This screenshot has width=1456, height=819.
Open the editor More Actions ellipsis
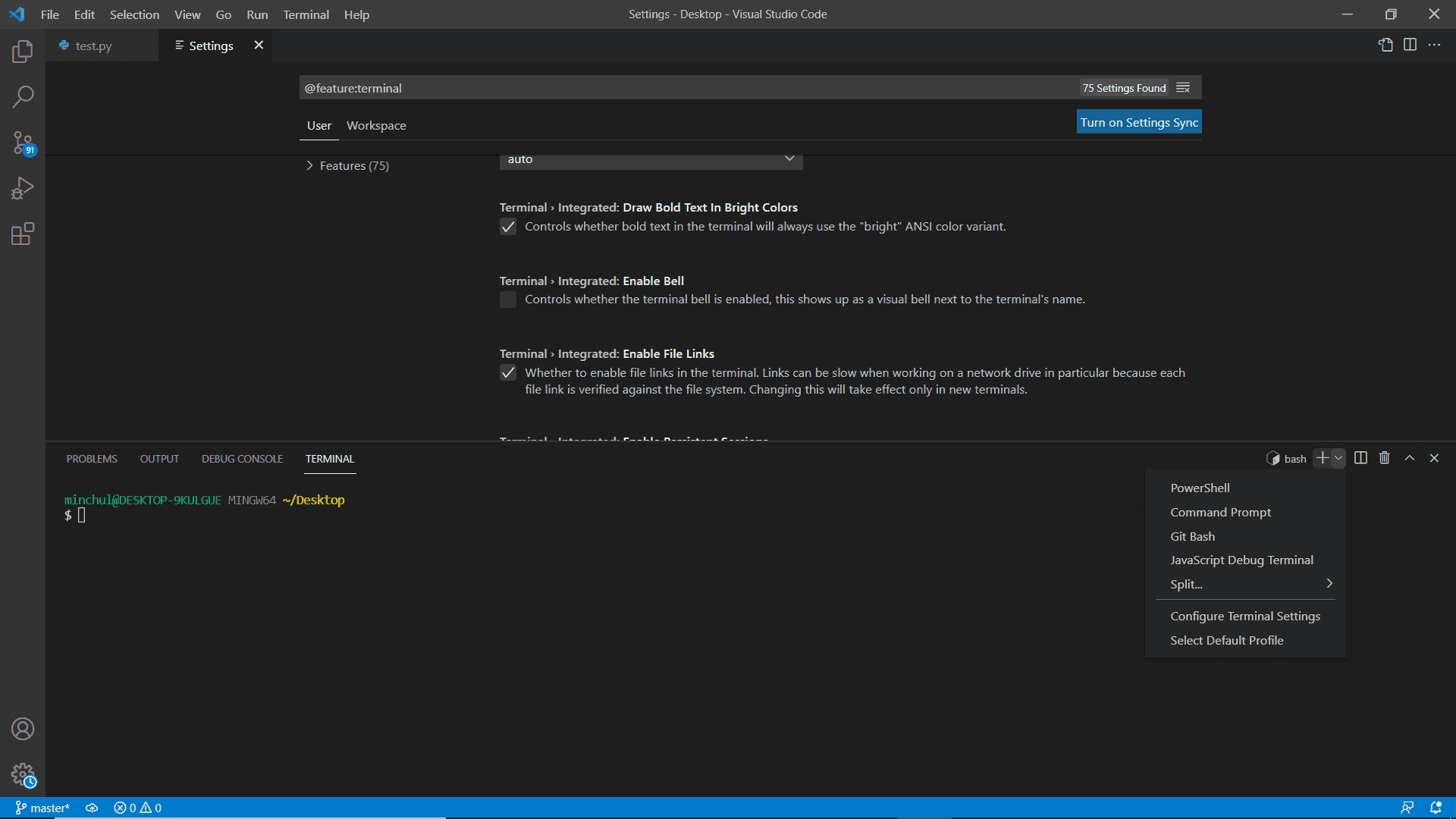click(x=1434, y=45)
